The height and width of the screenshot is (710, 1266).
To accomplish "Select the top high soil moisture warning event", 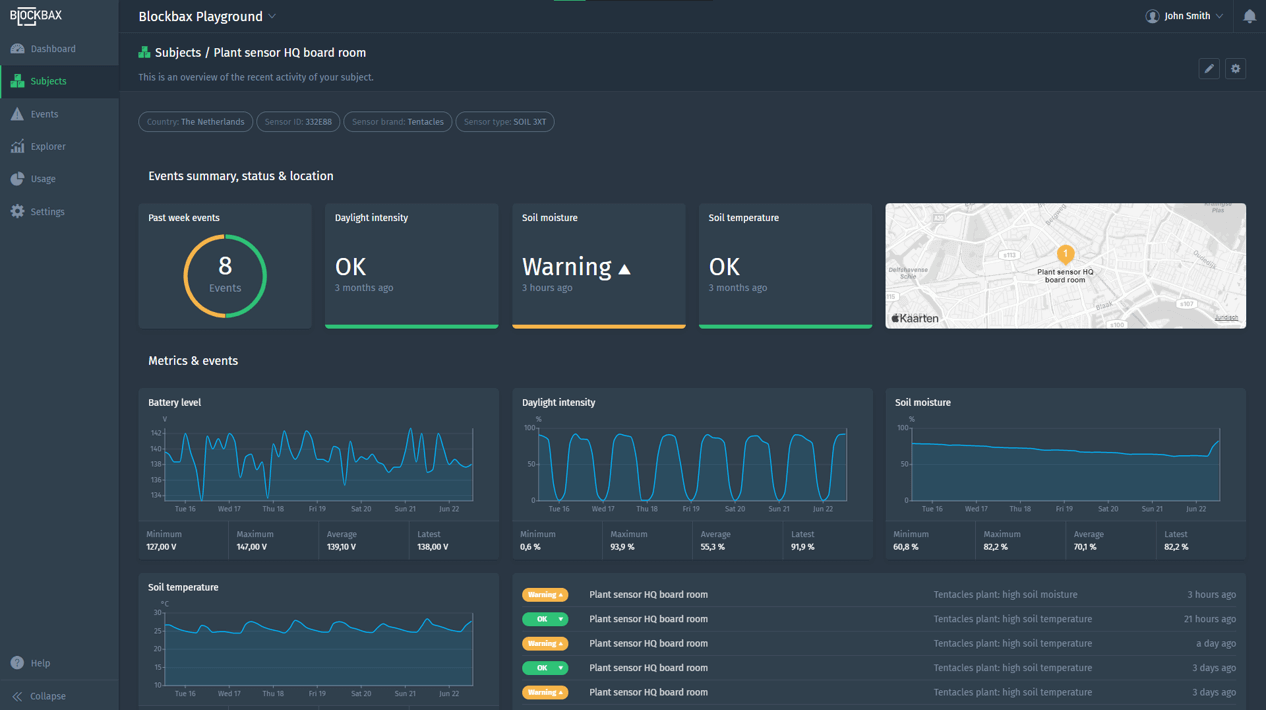I will point(878,595).
